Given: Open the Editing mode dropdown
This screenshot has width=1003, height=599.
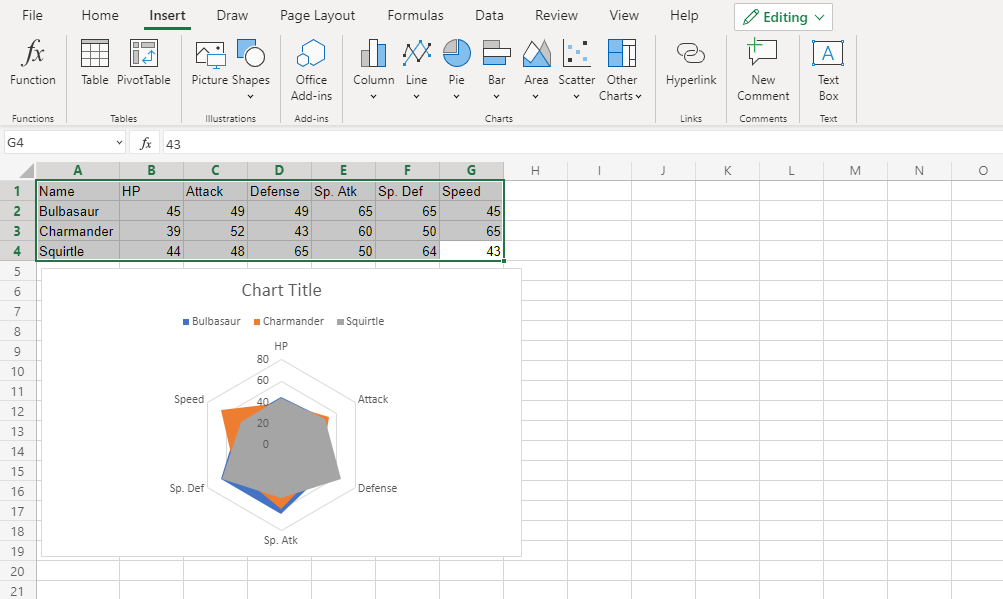Looking at the screenshot, I should [x=783, y=17].
